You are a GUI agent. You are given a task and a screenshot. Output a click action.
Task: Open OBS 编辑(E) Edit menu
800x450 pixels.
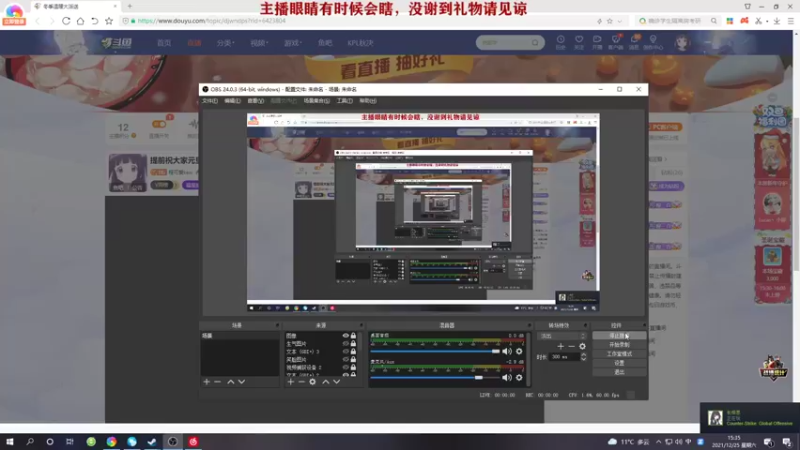click(x=232, y=101)
